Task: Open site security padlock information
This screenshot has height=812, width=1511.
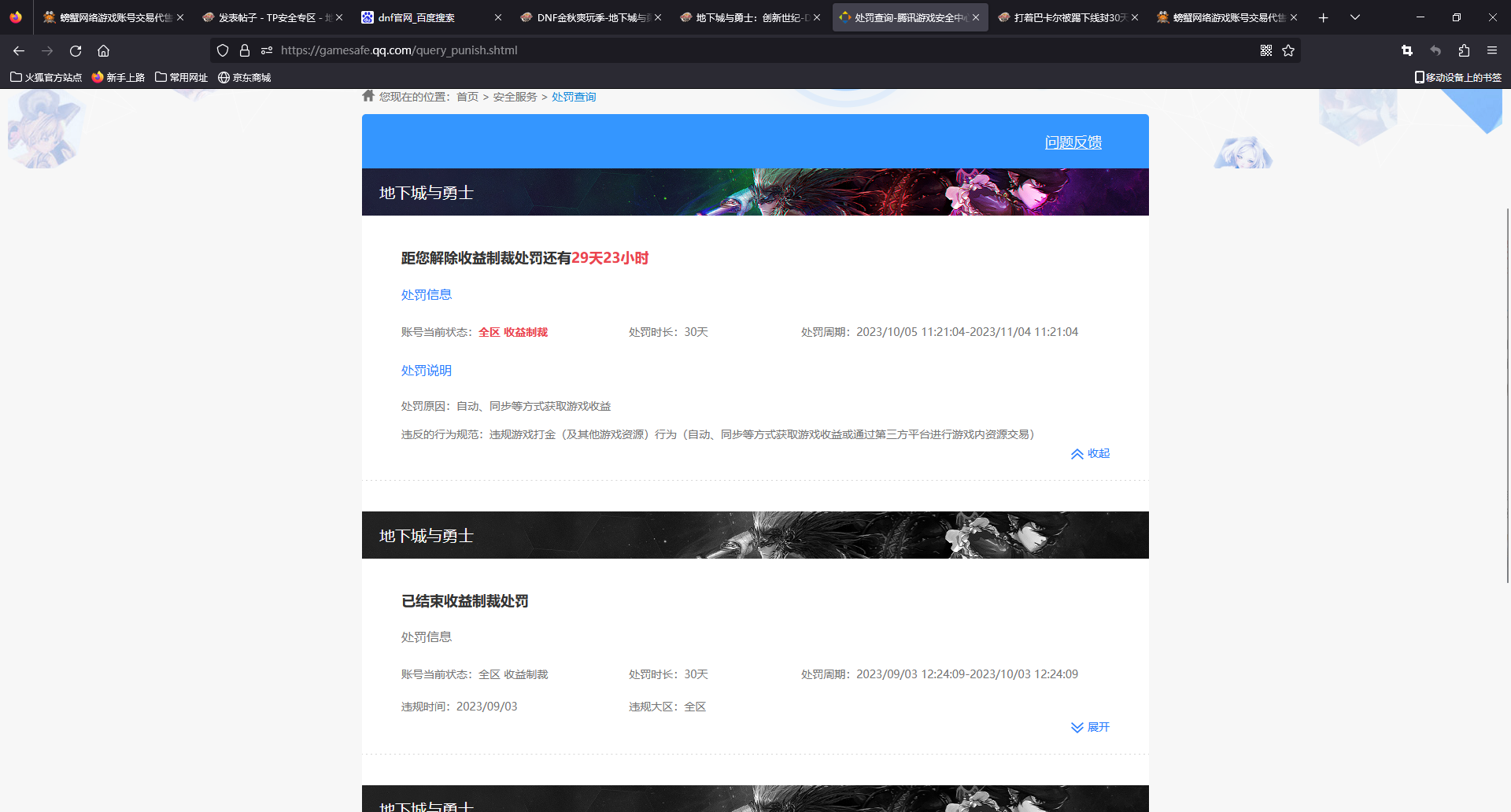Action: click(245, 50)
